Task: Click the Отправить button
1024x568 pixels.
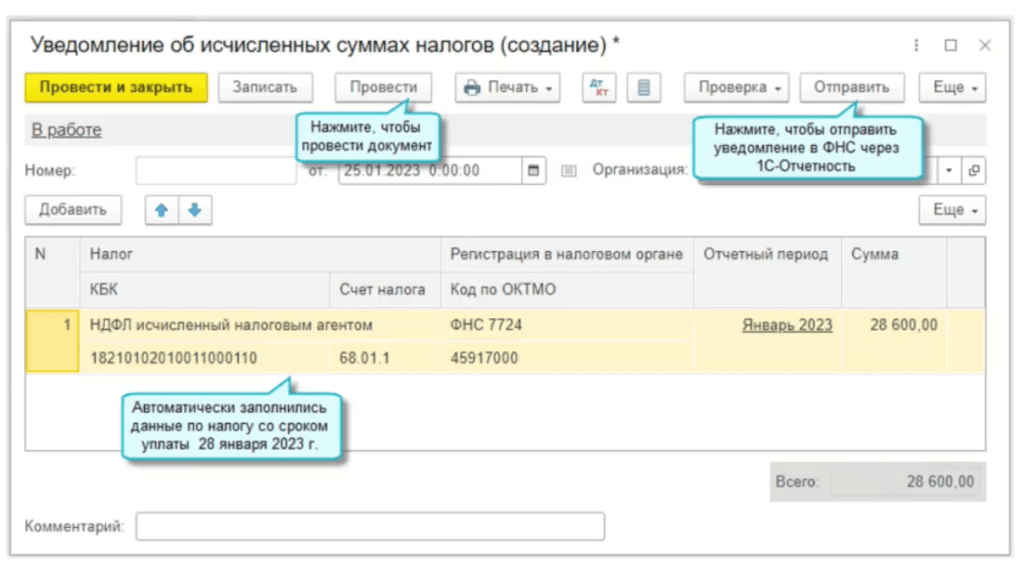Action: point(851,88)
